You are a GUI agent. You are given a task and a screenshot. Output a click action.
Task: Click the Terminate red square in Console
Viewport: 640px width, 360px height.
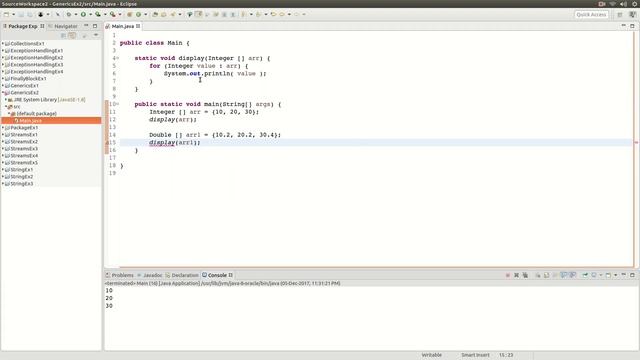click(508, 275)
